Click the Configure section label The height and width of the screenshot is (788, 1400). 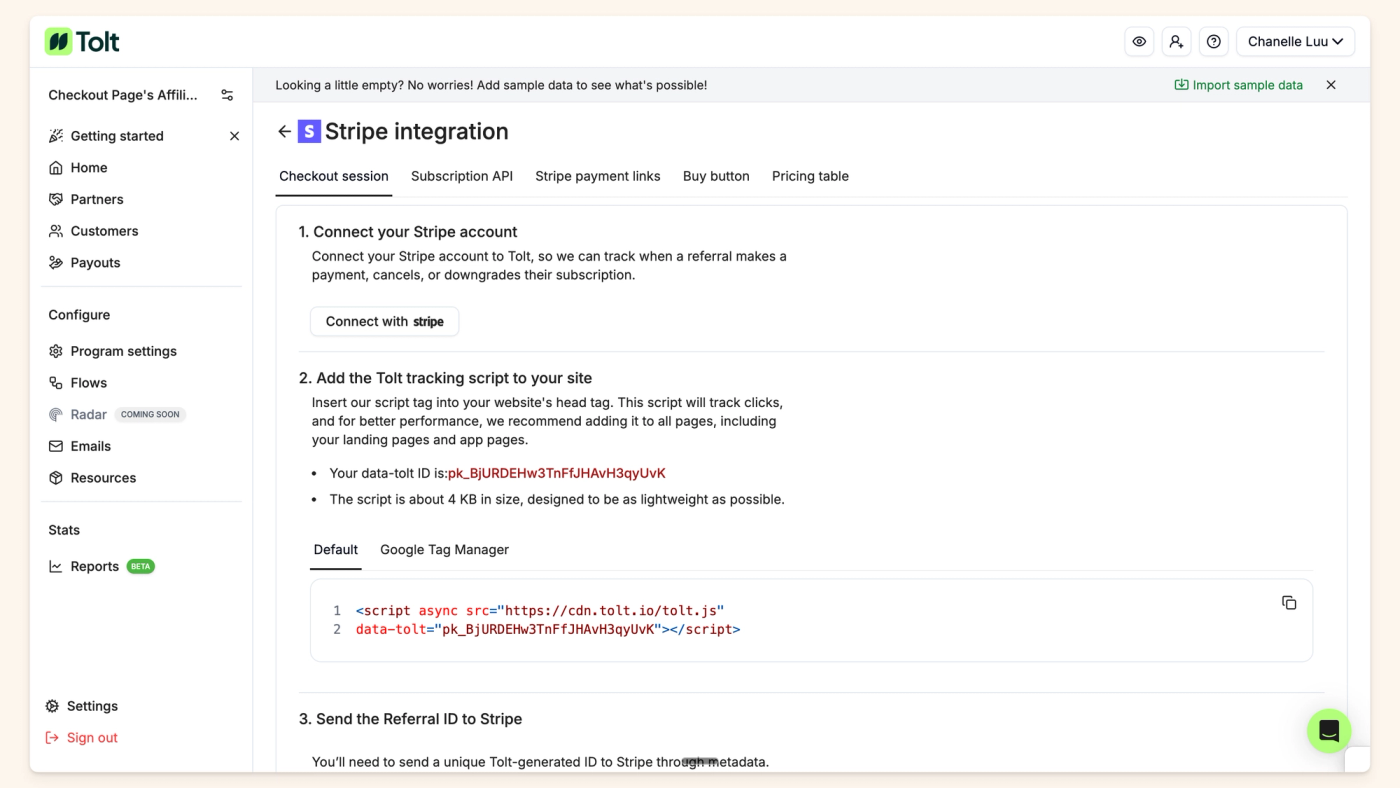click(79, 315)
